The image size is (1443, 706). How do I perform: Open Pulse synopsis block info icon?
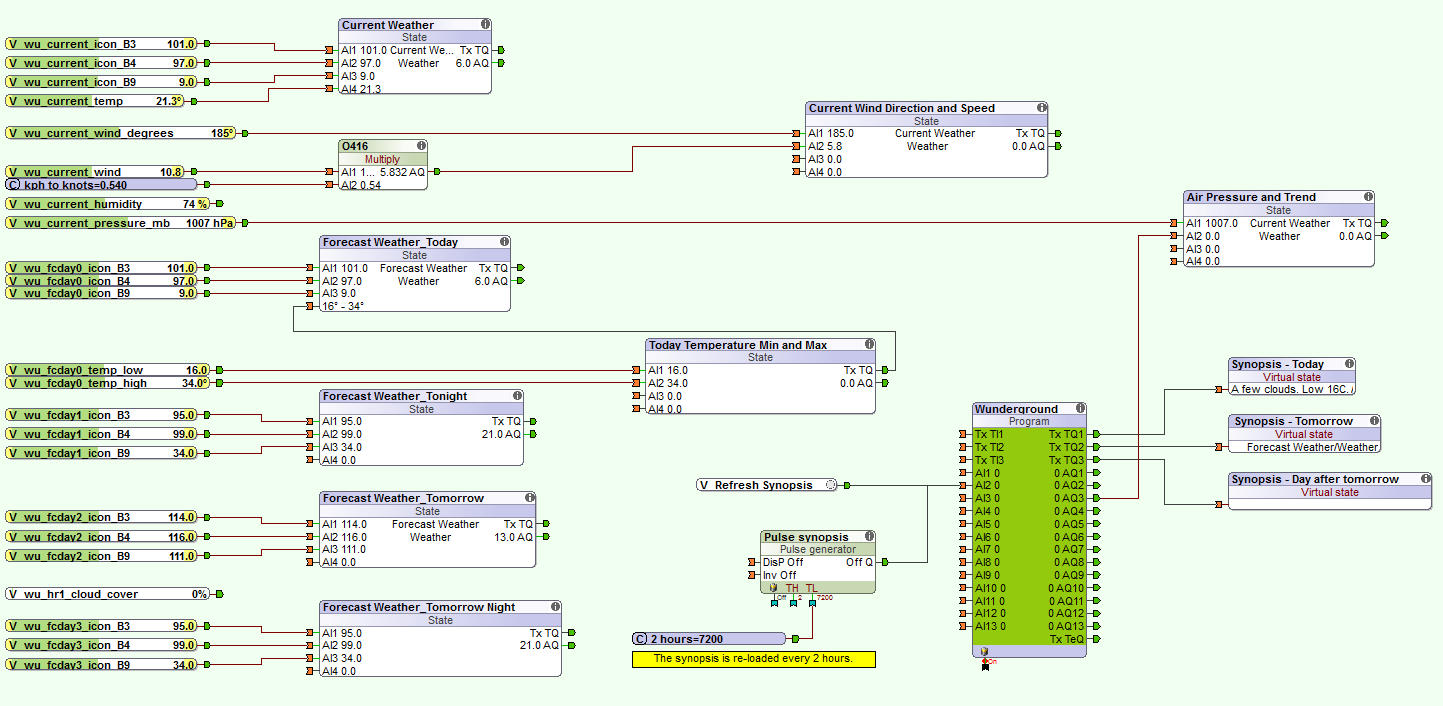[868, 537]
